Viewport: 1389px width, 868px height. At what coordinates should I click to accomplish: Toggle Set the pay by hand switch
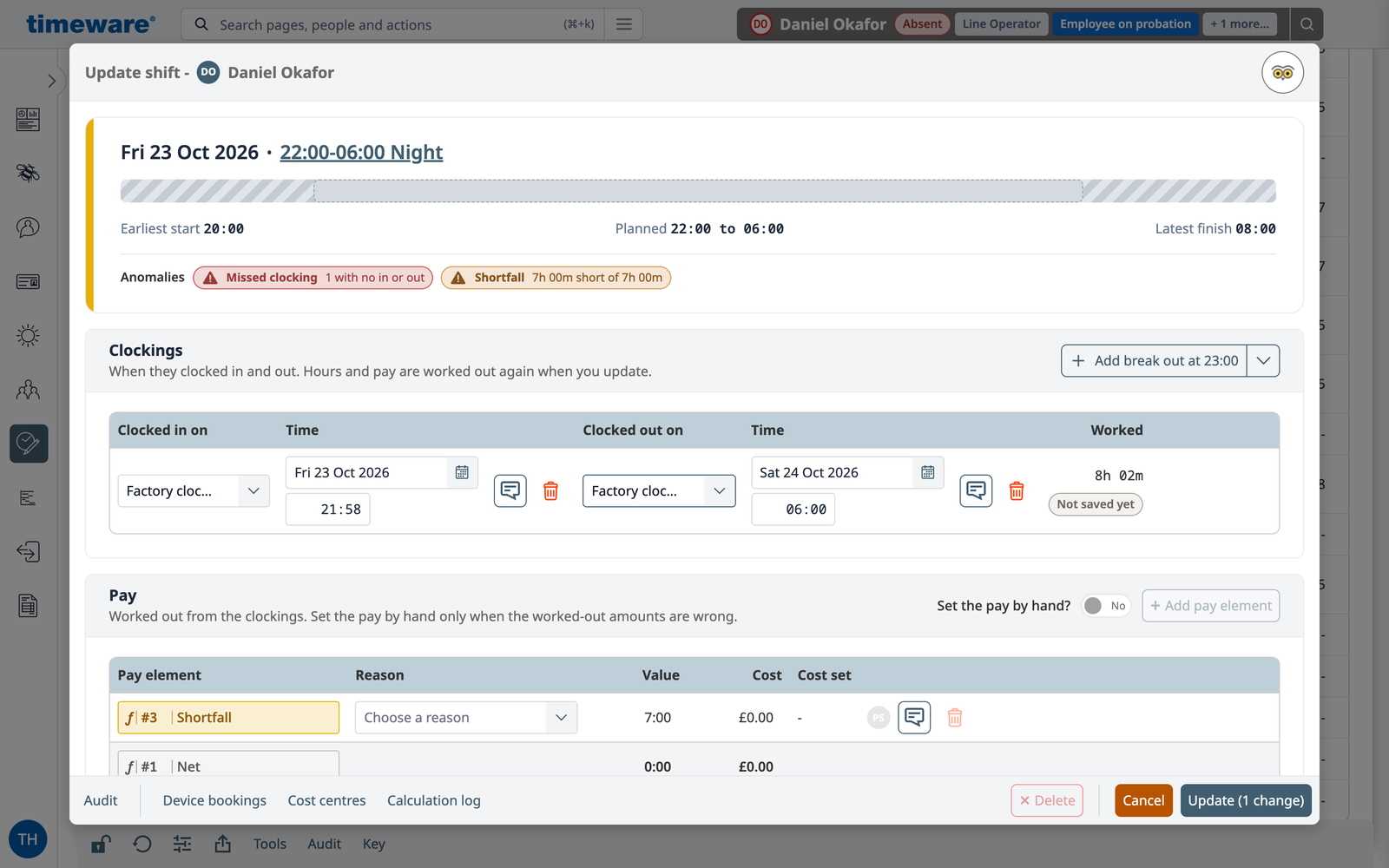point(1106,606)
